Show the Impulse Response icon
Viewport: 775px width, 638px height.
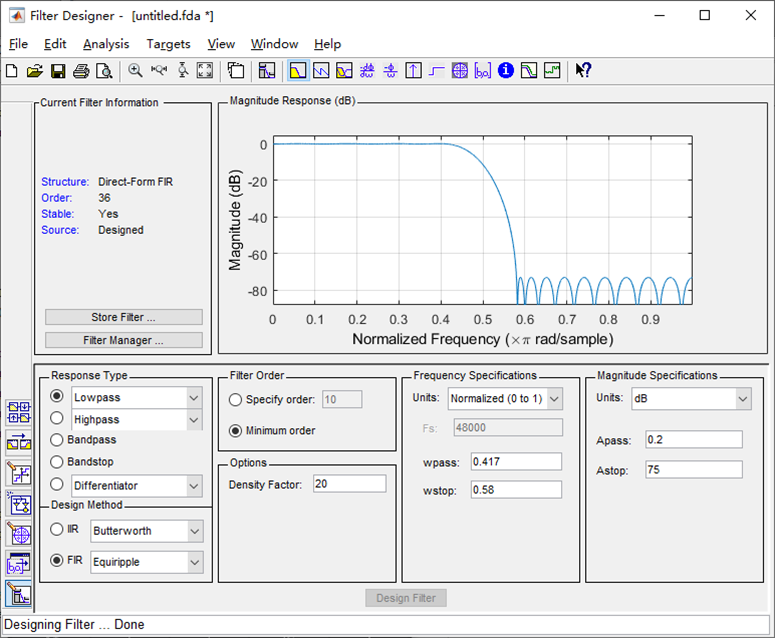[413, 71]
